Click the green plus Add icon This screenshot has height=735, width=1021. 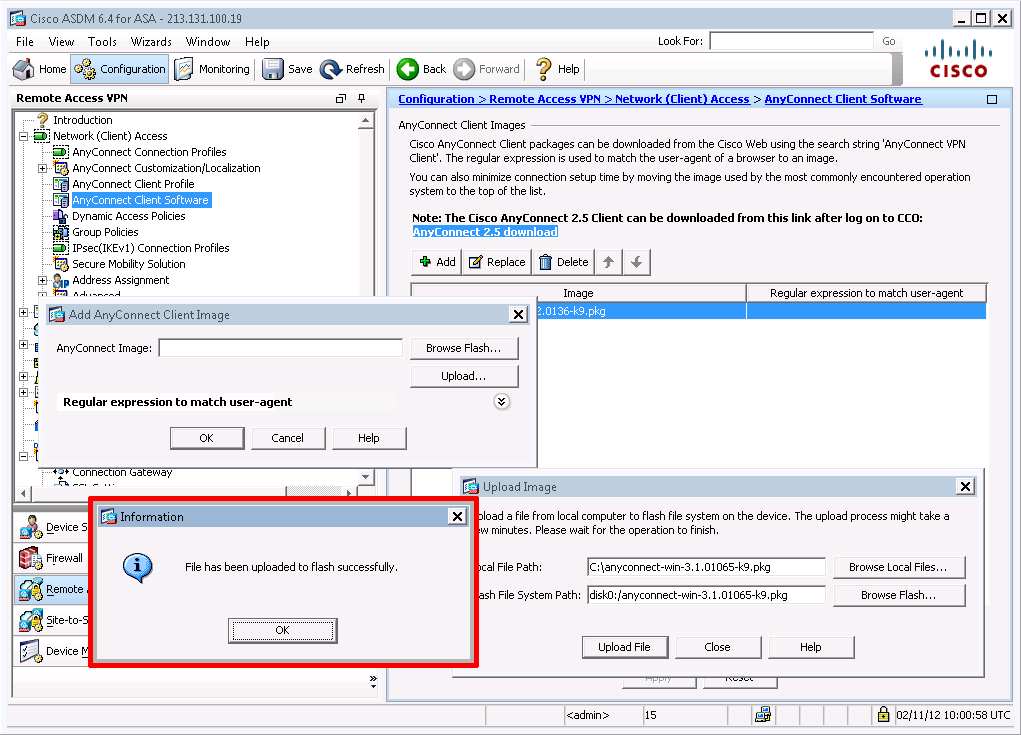point(425,262)
